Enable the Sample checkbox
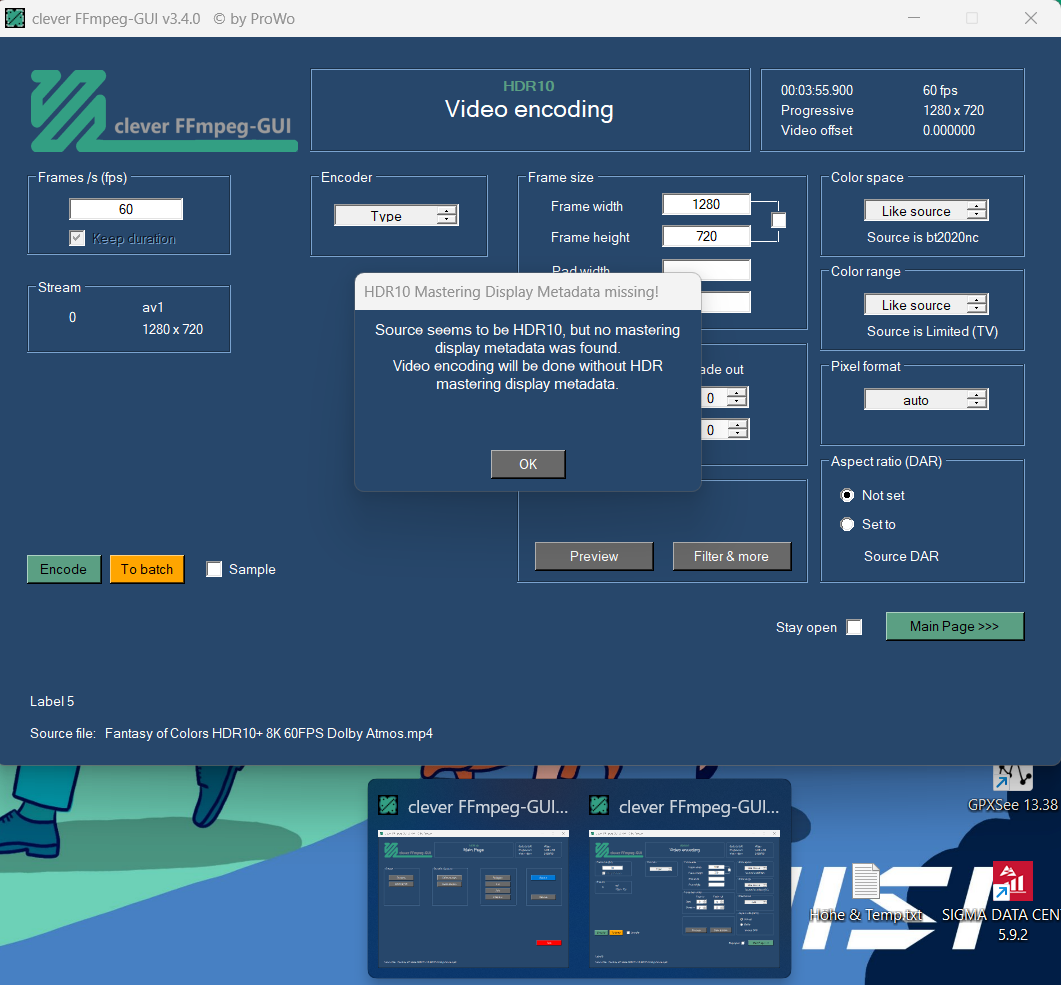The height and width of the screenshot is (985, 1061). [x=214, y=569]
